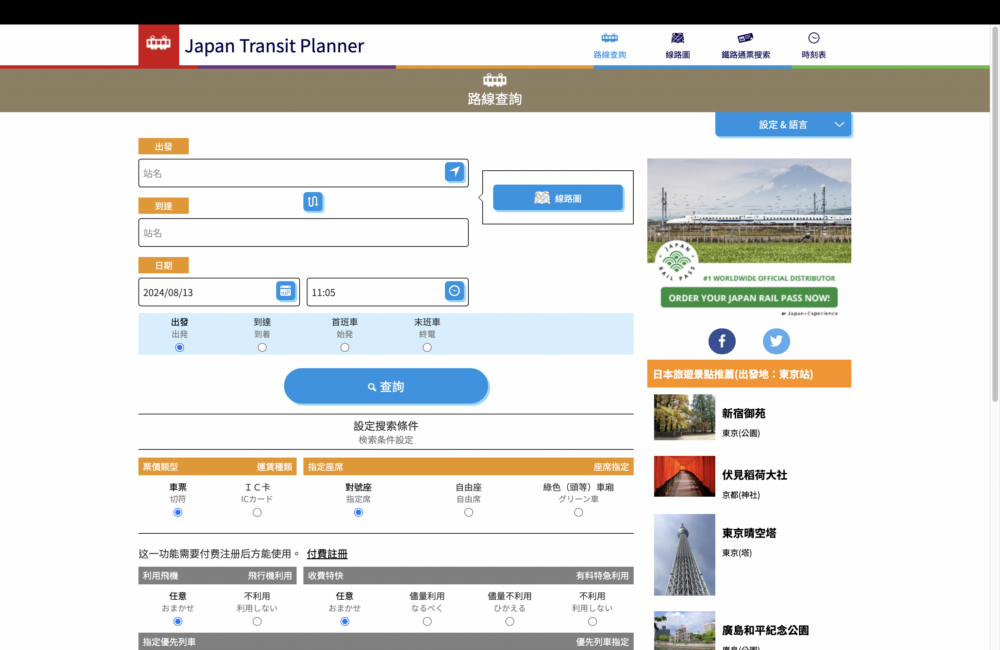Choose IC卡 fare type radio button

coord(257,512)
